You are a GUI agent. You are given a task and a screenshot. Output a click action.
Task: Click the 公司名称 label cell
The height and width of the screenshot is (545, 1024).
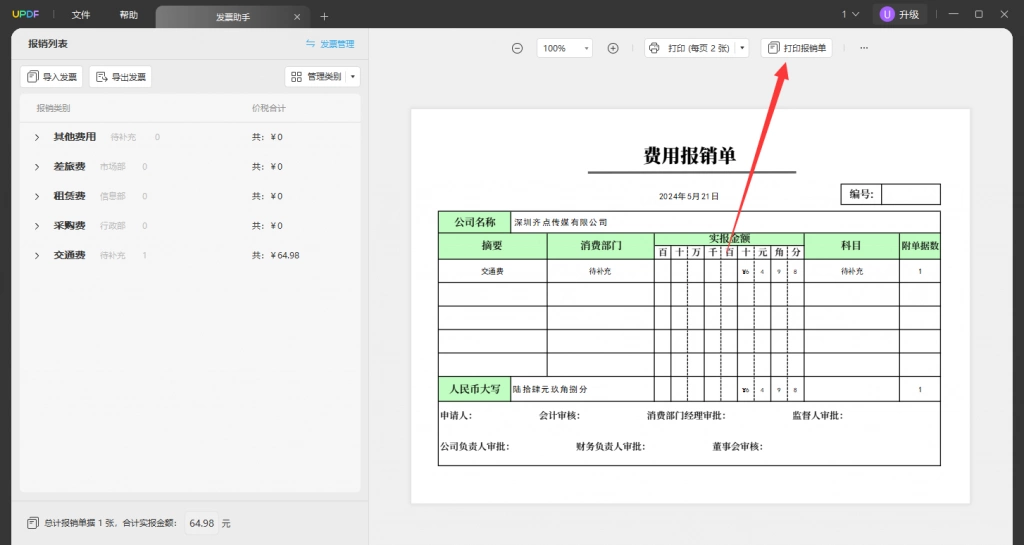(475, 223)
